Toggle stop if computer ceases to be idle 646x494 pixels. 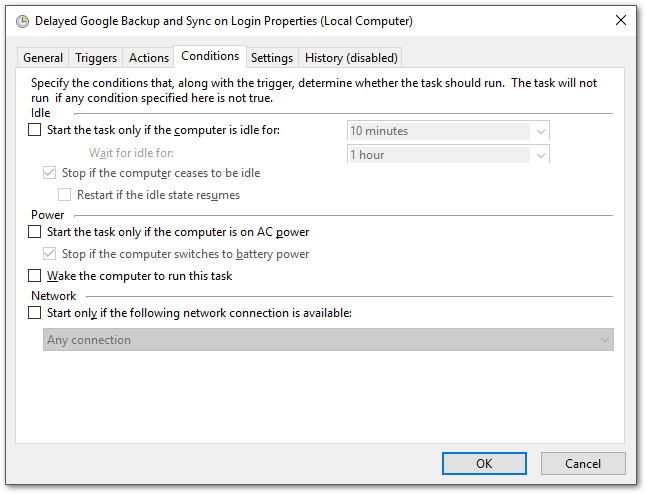click(x=49, y=173)
